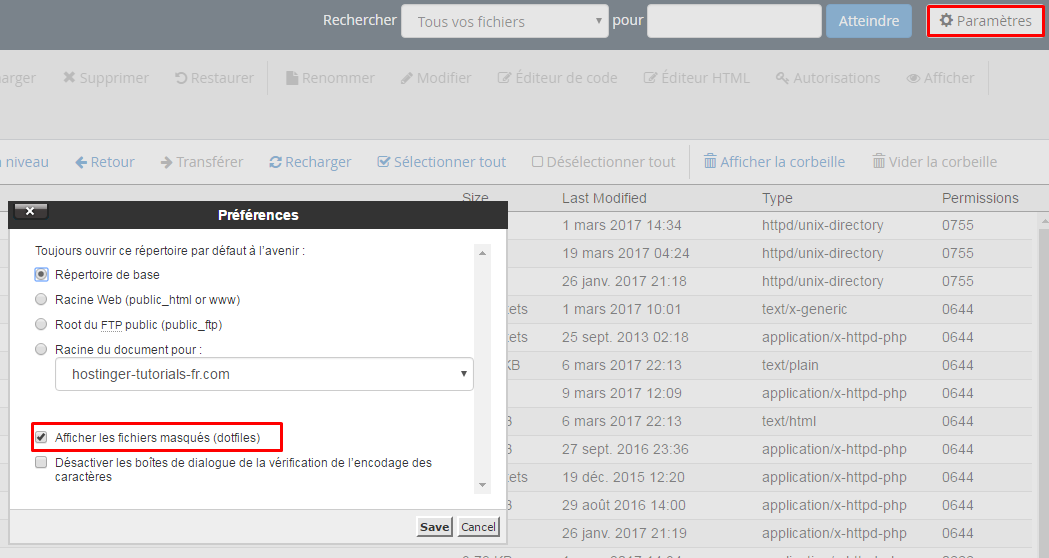The image size is (1049, 558).
Task: Sort by the Type column header
Action: [x=777, y=198]
